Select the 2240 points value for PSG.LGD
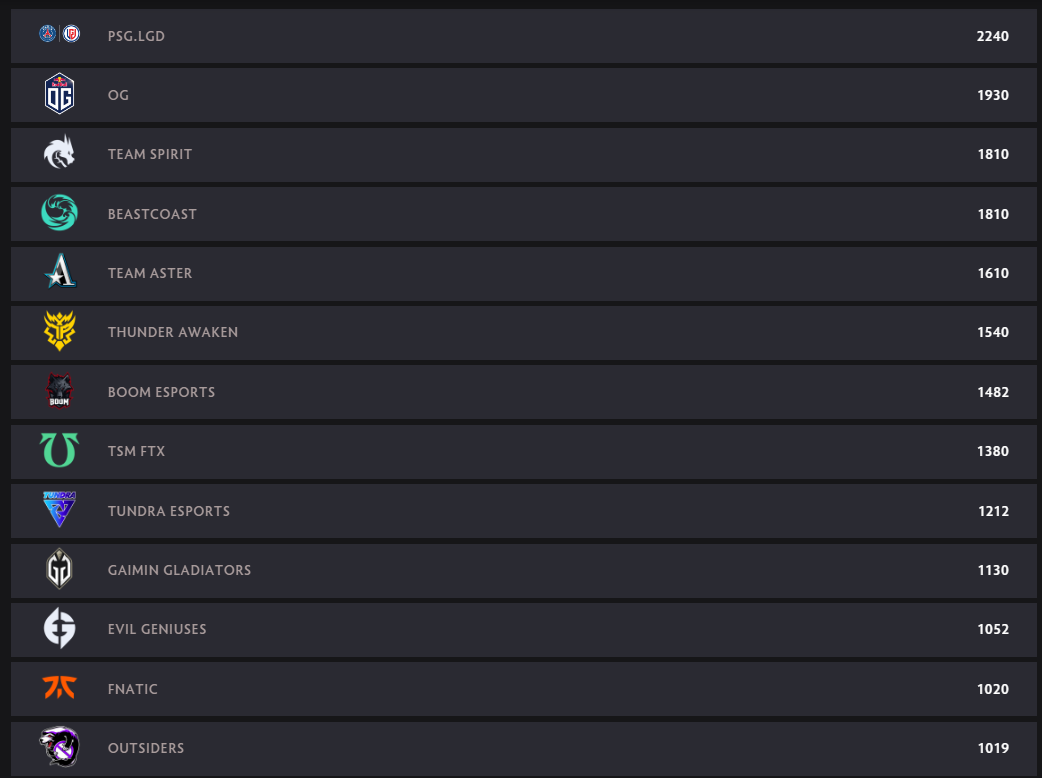 click(992, 37)
